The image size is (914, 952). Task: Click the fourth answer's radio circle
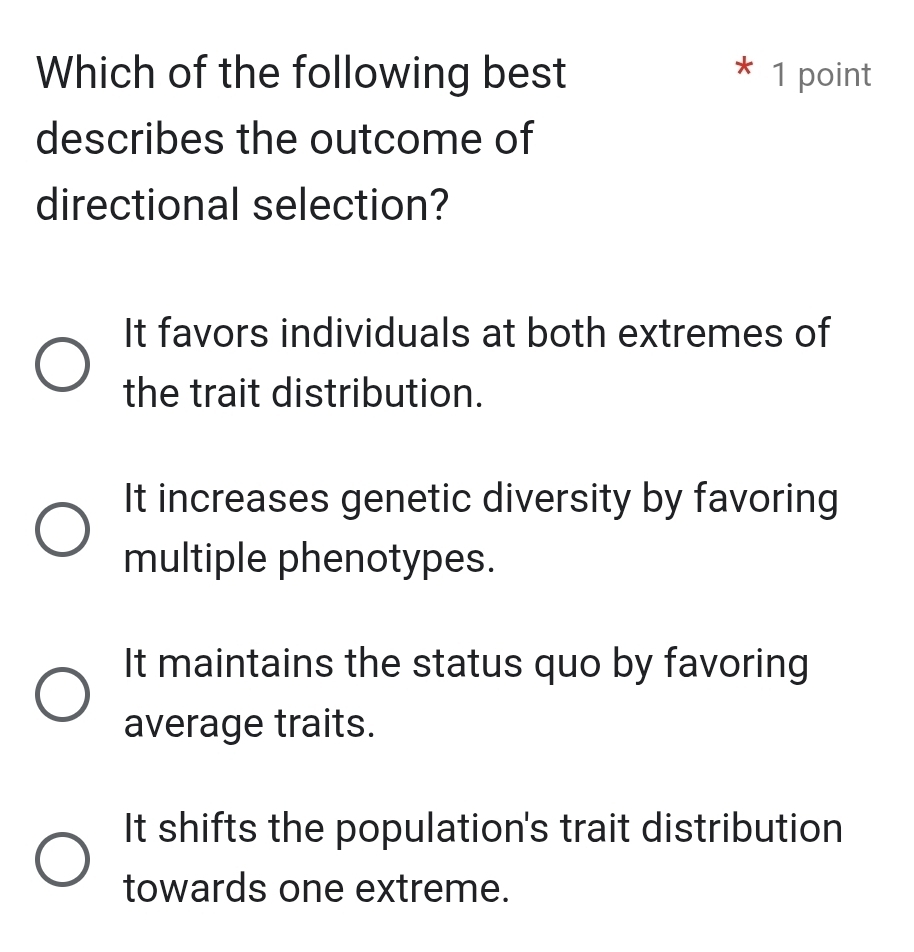(63, 860)
